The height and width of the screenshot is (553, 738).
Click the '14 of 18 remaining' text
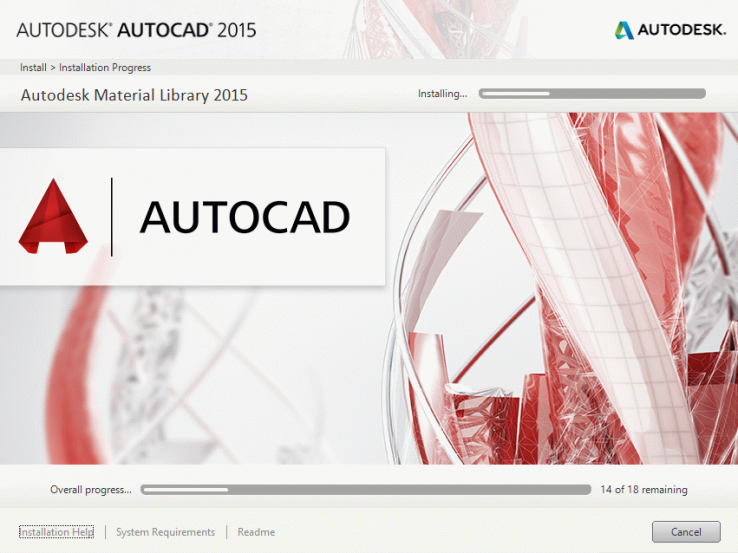[643, 489]
